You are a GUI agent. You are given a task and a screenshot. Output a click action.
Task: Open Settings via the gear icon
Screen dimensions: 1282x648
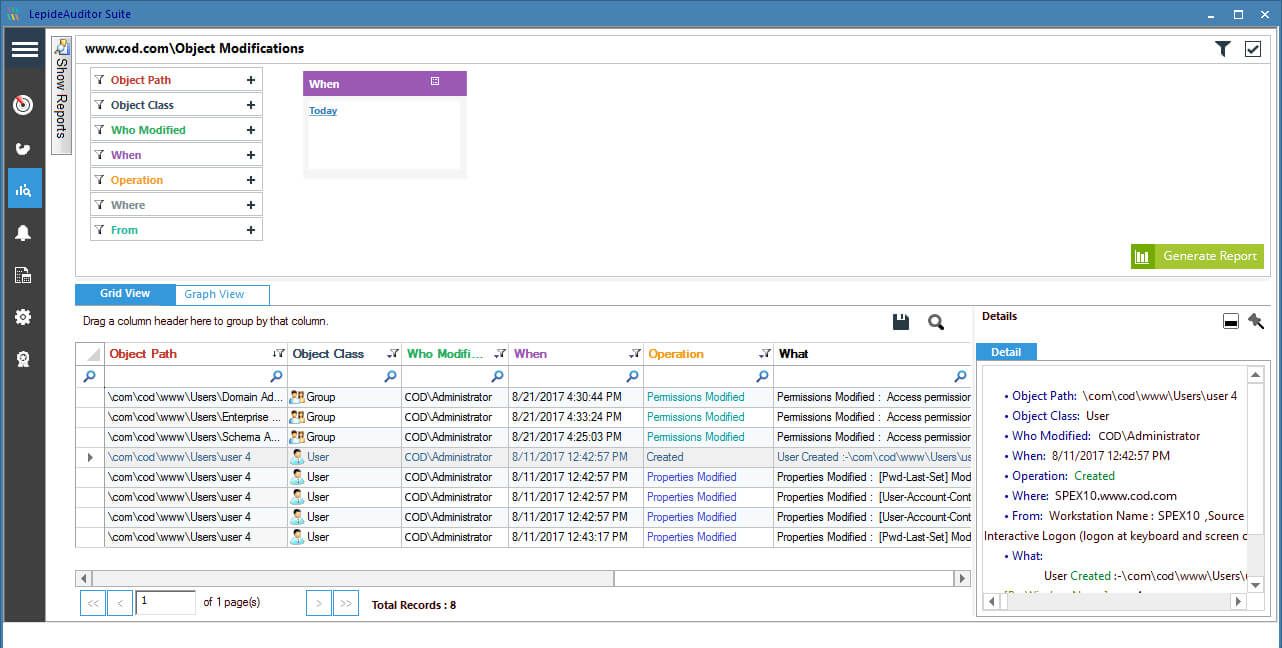(23, 316)
